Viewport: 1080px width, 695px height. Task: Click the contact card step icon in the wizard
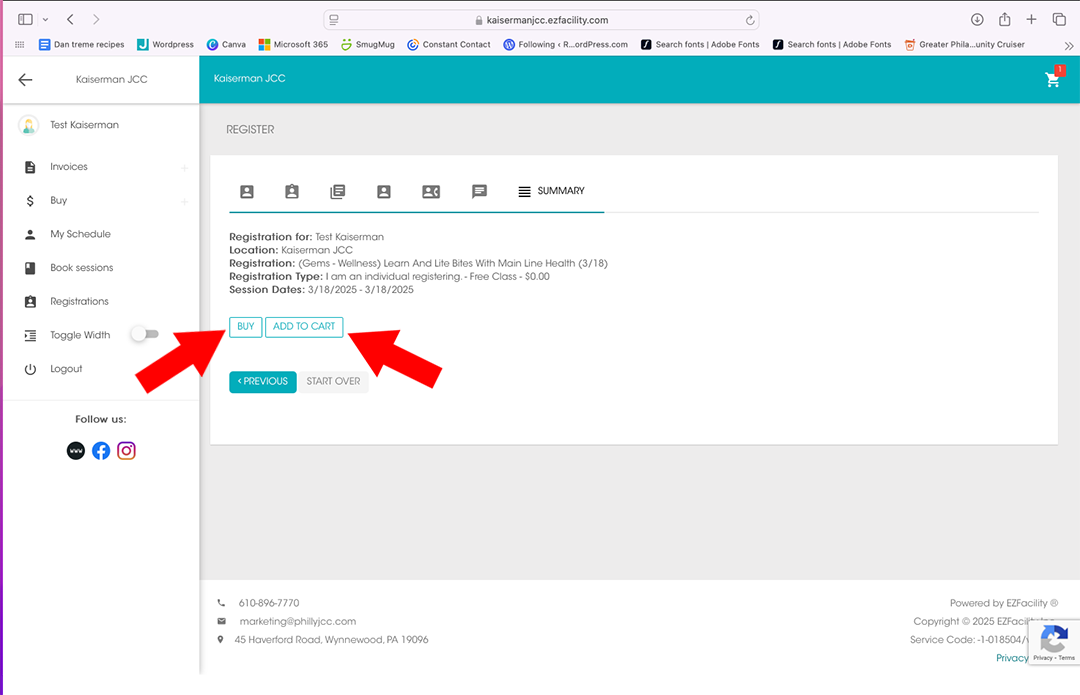pos(431,191)
